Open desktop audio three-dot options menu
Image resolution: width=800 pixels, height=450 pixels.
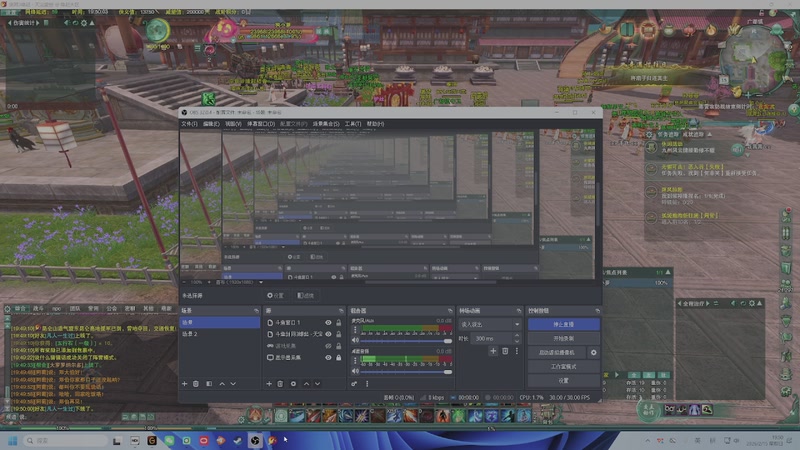tap(356, 361)
